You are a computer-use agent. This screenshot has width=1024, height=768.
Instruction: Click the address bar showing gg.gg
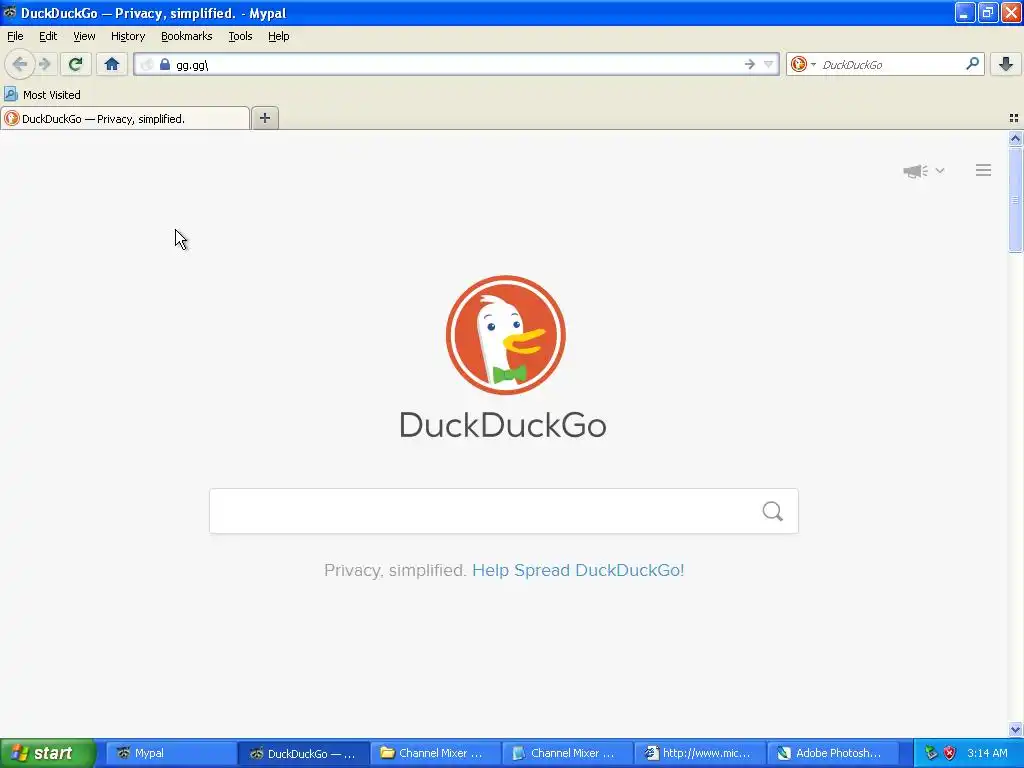(x=457, y=64)
